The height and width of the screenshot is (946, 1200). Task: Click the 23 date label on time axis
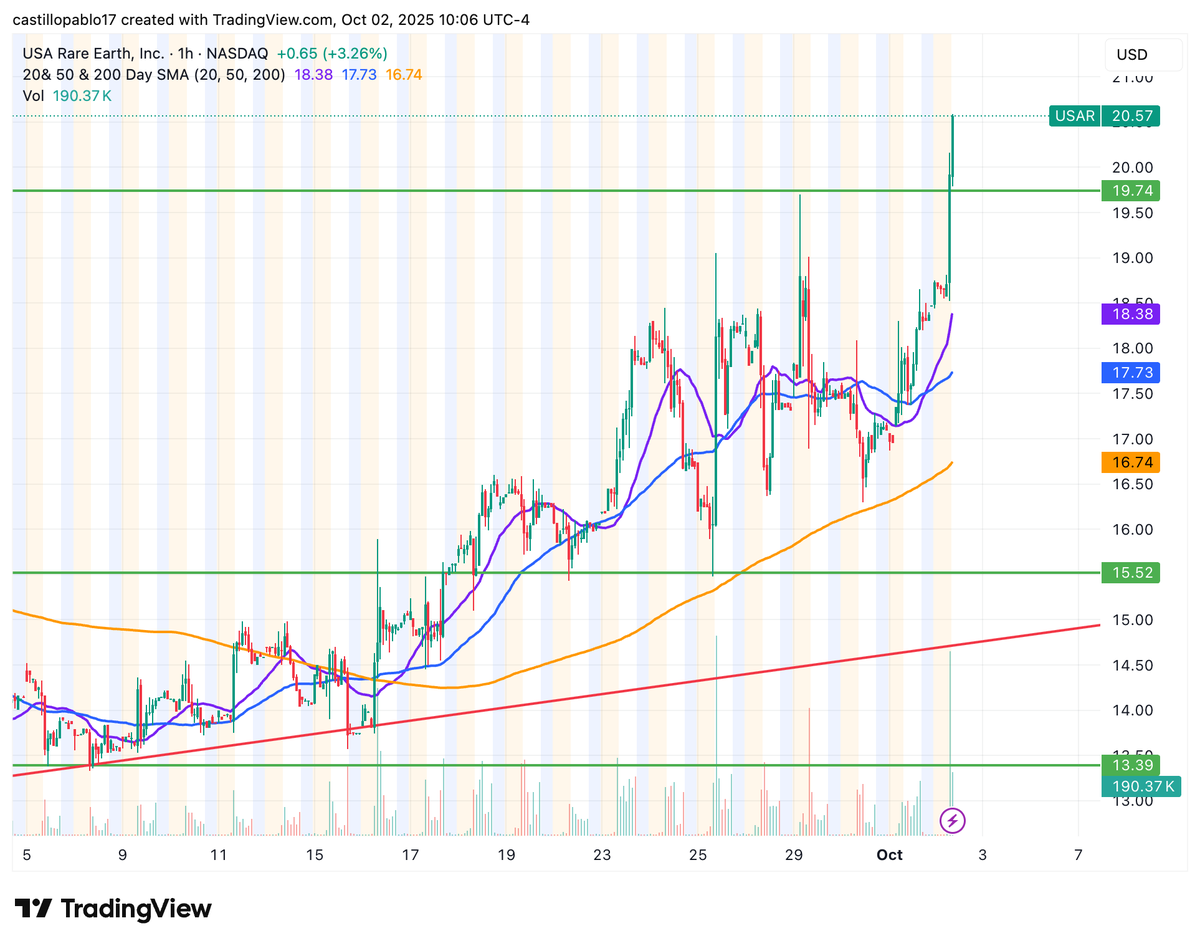[x=602, y=855]
